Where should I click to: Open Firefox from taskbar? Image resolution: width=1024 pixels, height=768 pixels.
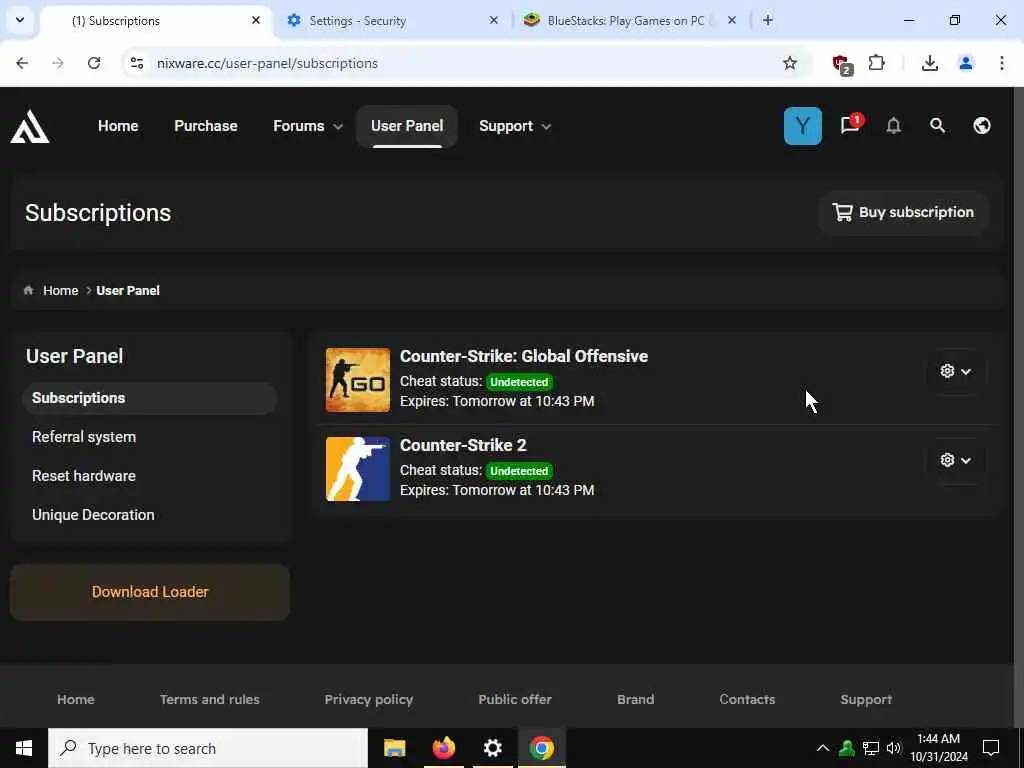(x=444, y=748)
